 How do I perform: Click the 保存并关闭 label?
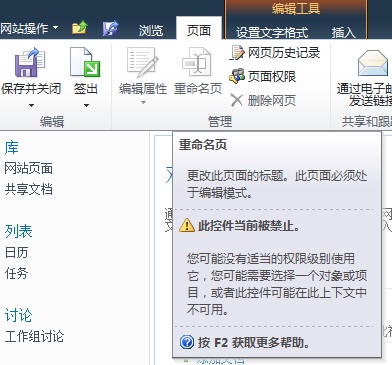tap(31, 89)
